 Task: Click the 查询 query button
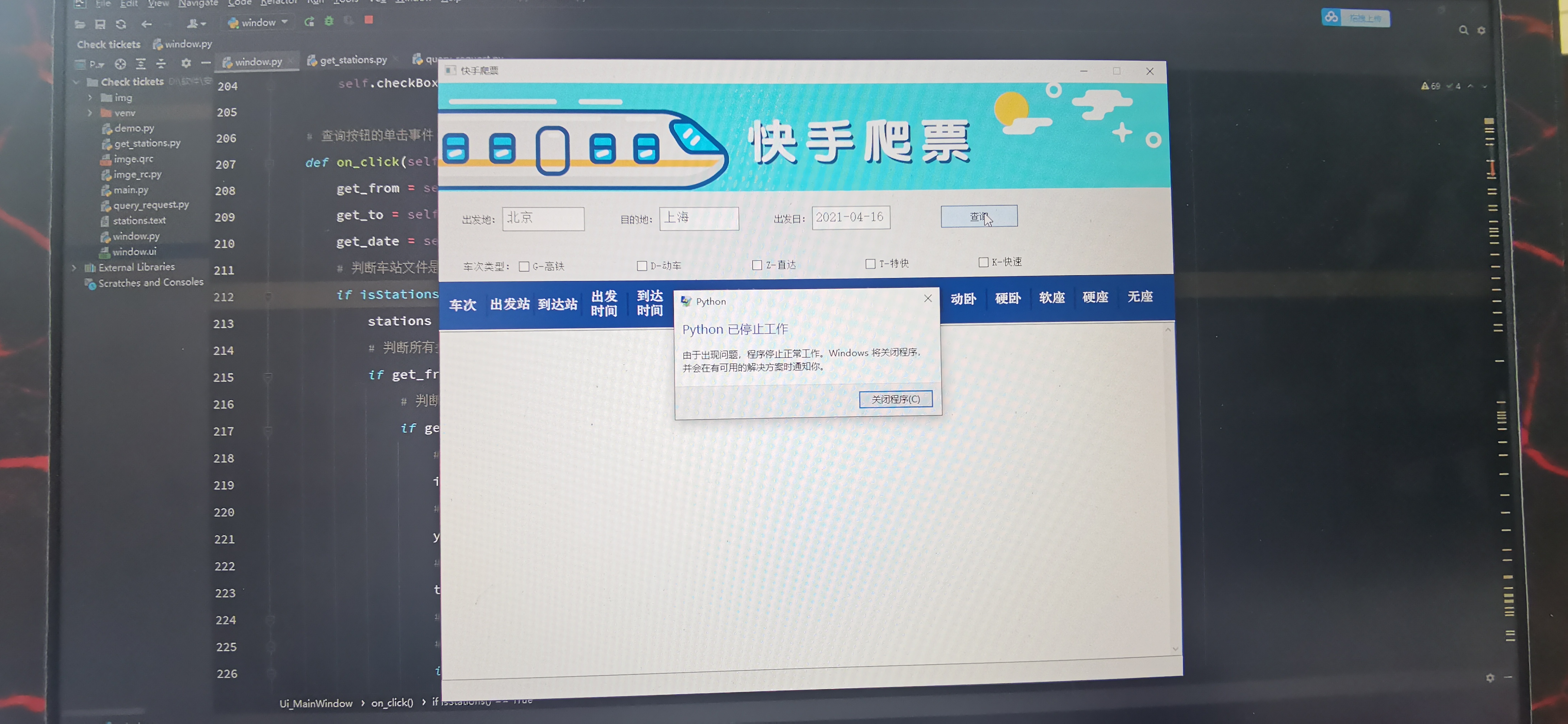(979, 217)
